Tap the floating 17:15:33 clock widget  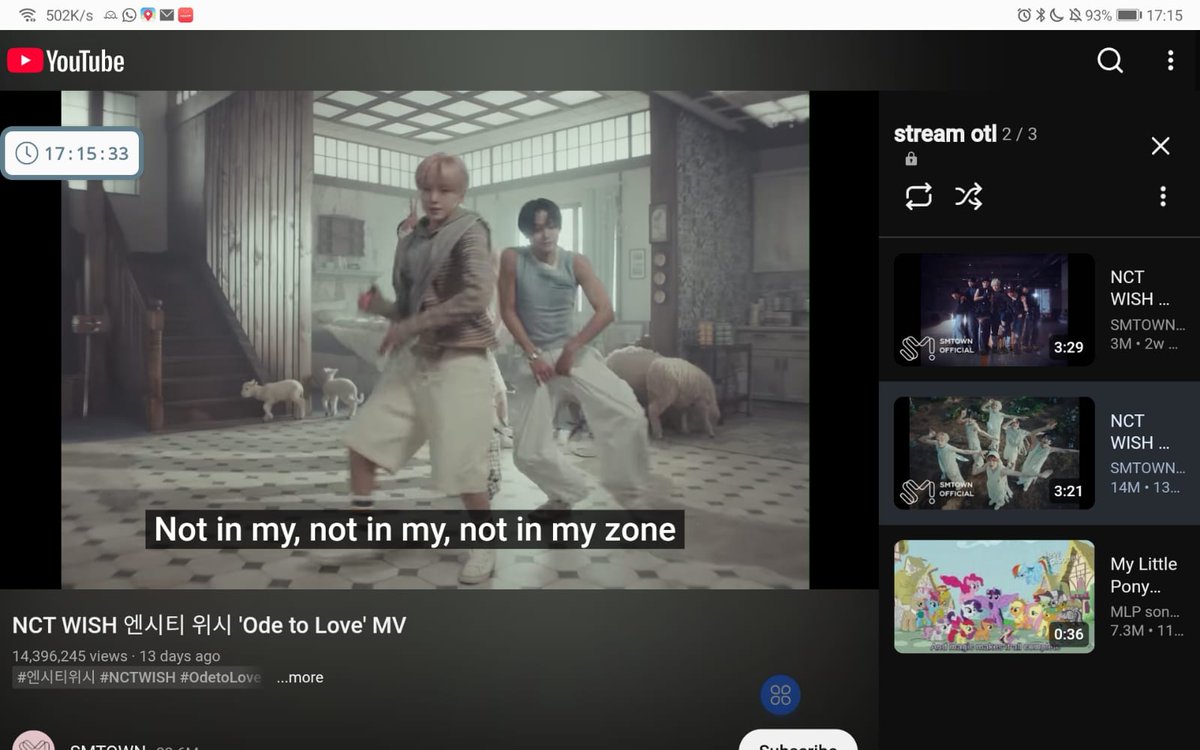(x=72, y=153)
